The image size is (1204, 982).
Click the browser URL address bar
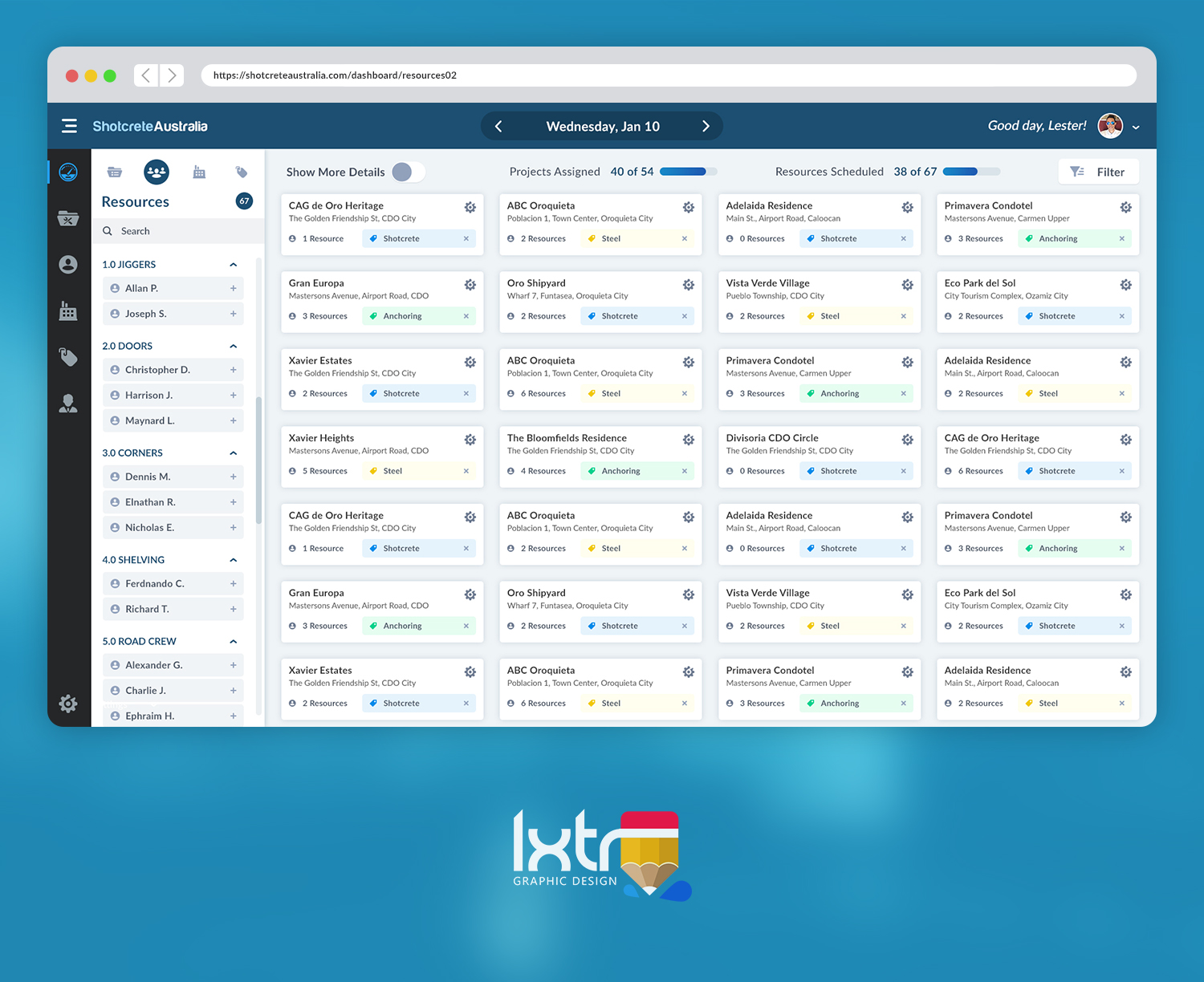[x=669, y=75]
